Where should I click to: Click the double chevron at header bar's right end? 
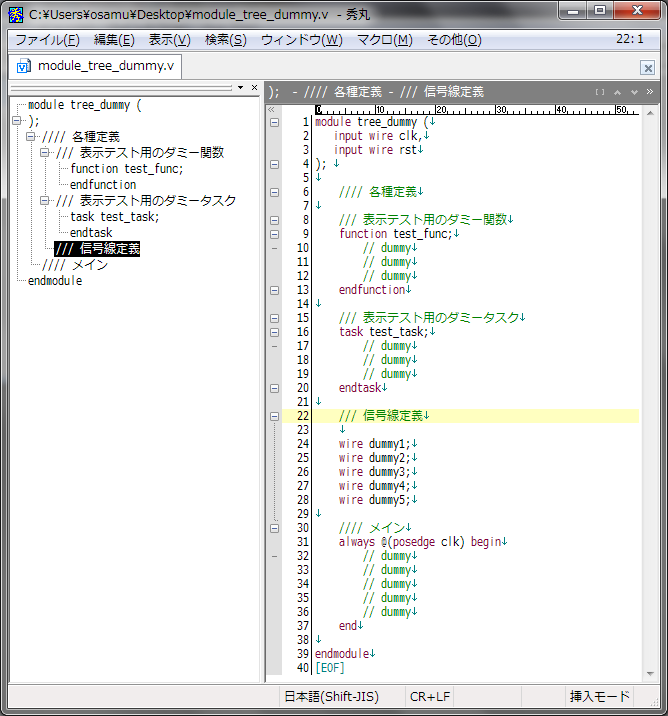(650, 92)
